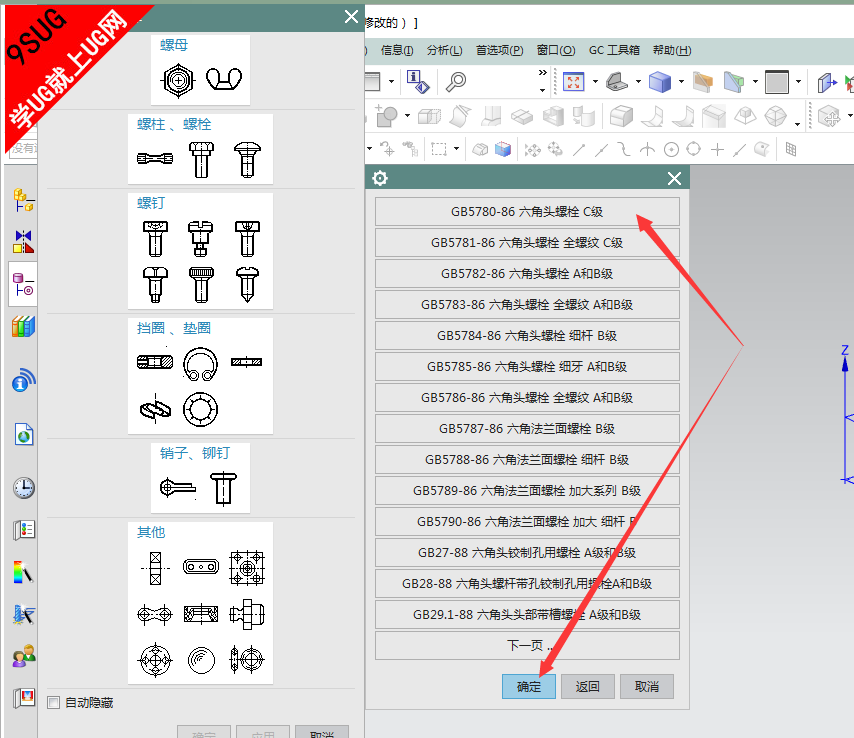Pick the knurled-head screw icon under 螺钉

pyautogui.click(x=201, y=284)
